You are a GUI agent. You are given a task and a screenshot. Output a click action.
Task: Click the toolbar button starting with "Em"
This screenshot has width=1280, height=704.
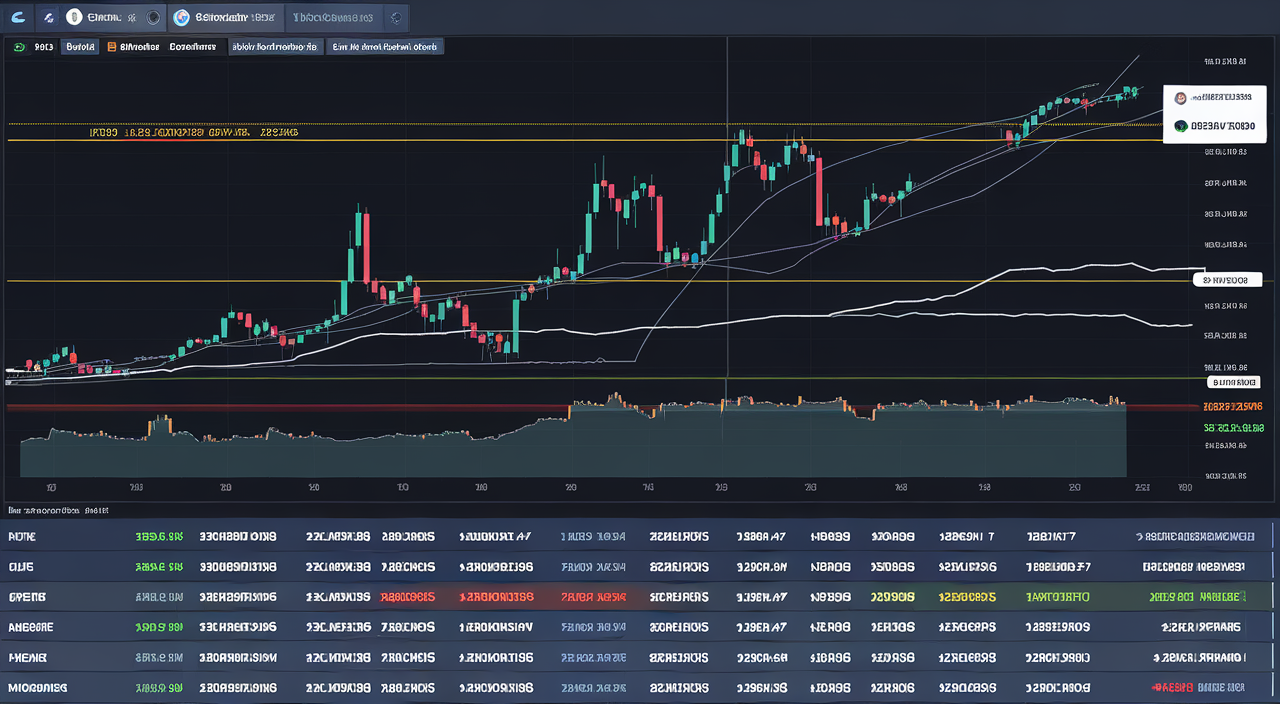[385, 46]
